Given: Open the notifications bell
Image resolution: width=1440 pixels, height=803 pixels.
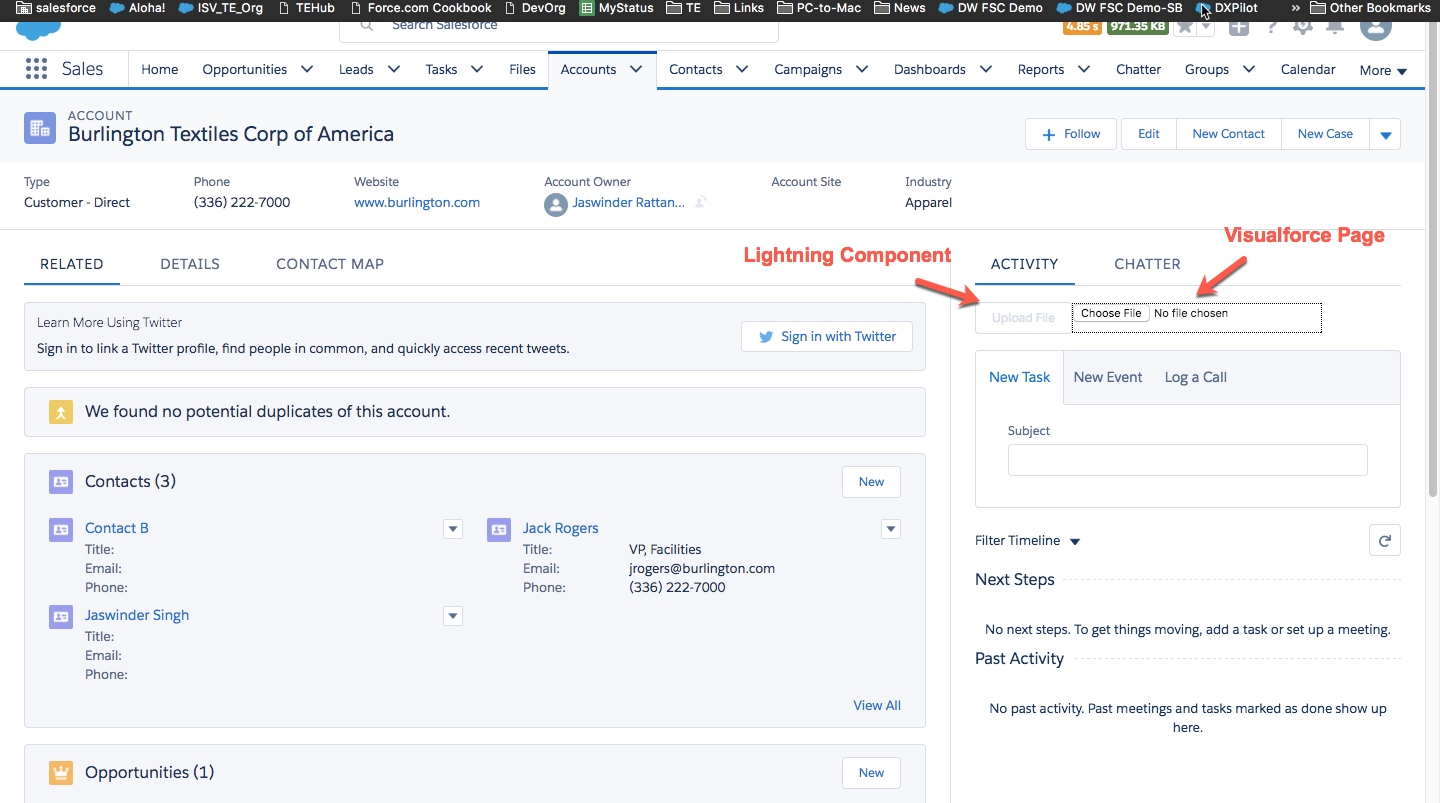Looking at the screenshot, I should [1334, 26].
